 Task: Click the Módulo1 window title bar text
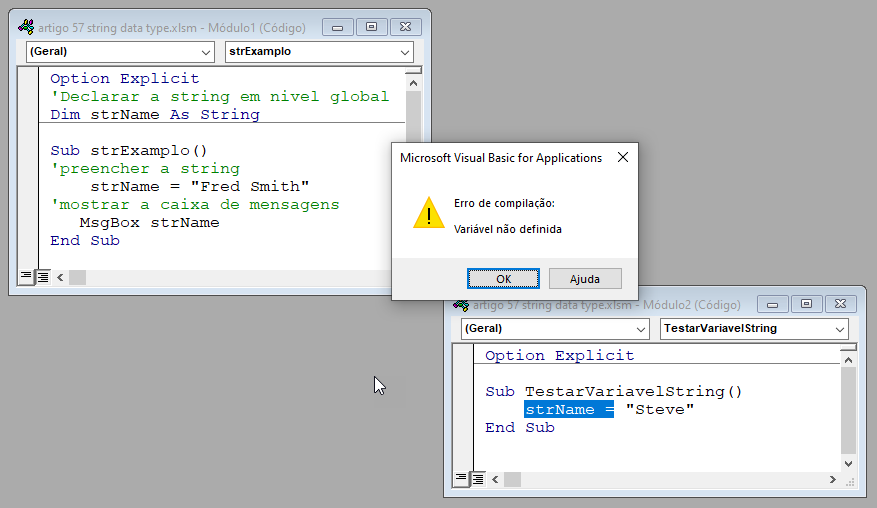coord(172,27)
